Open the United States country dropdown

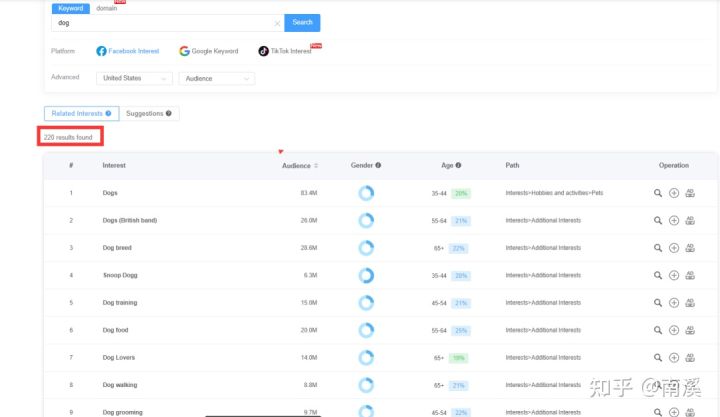135,79
